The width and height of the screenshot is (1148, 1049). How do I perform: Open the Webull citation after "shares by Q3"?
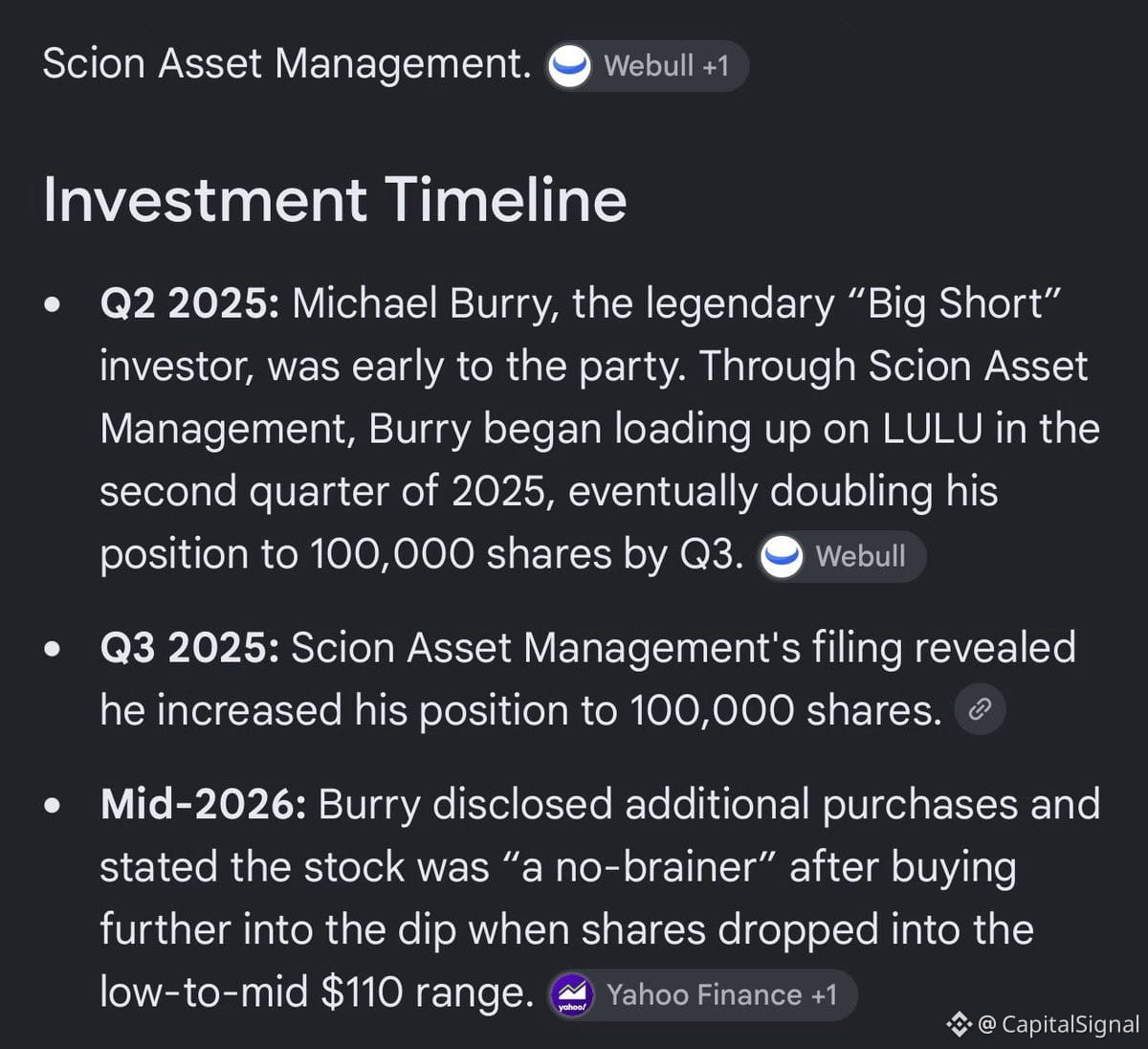[842, 556]
